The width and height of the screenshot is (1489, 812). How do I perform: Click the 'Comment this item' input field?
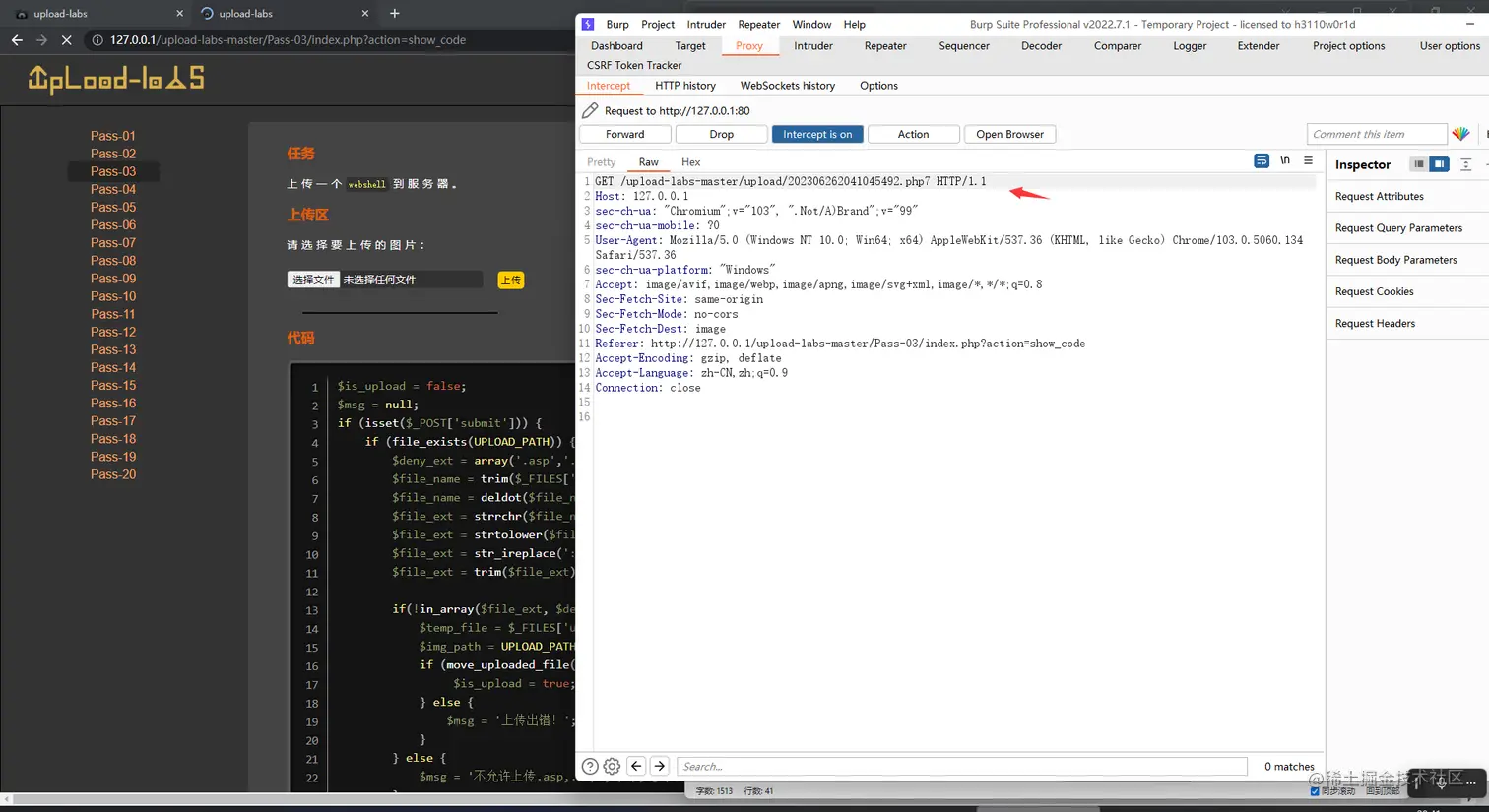coord(1375,134)
